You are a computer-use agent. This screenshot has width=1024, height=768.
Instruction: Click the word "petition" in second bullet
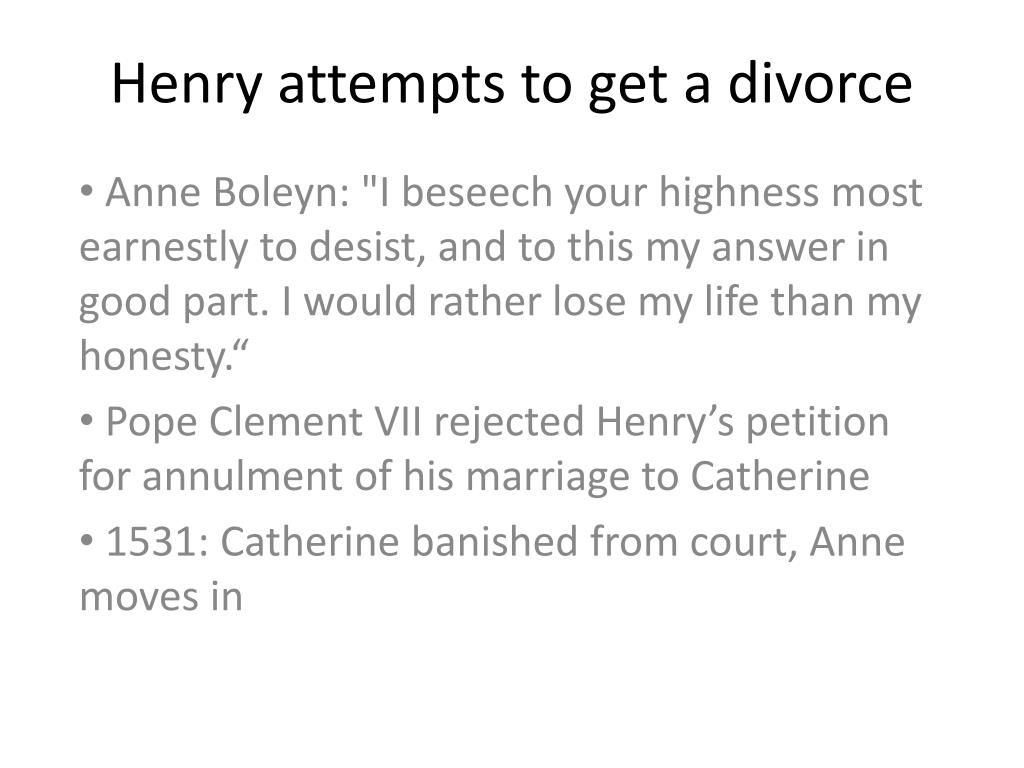[x=817, y=423]
